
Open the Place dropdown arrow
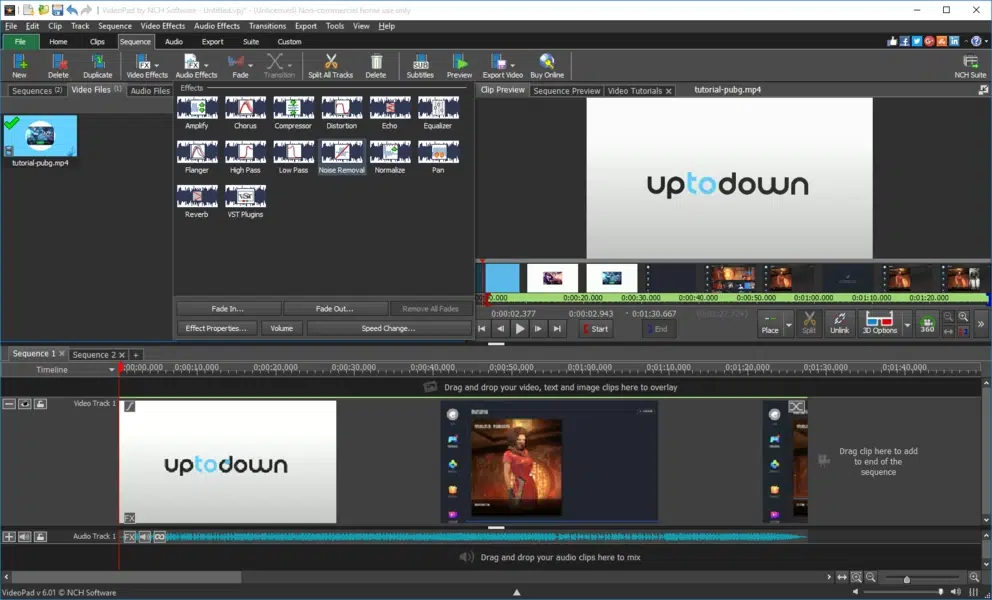[x=788, y=326]
